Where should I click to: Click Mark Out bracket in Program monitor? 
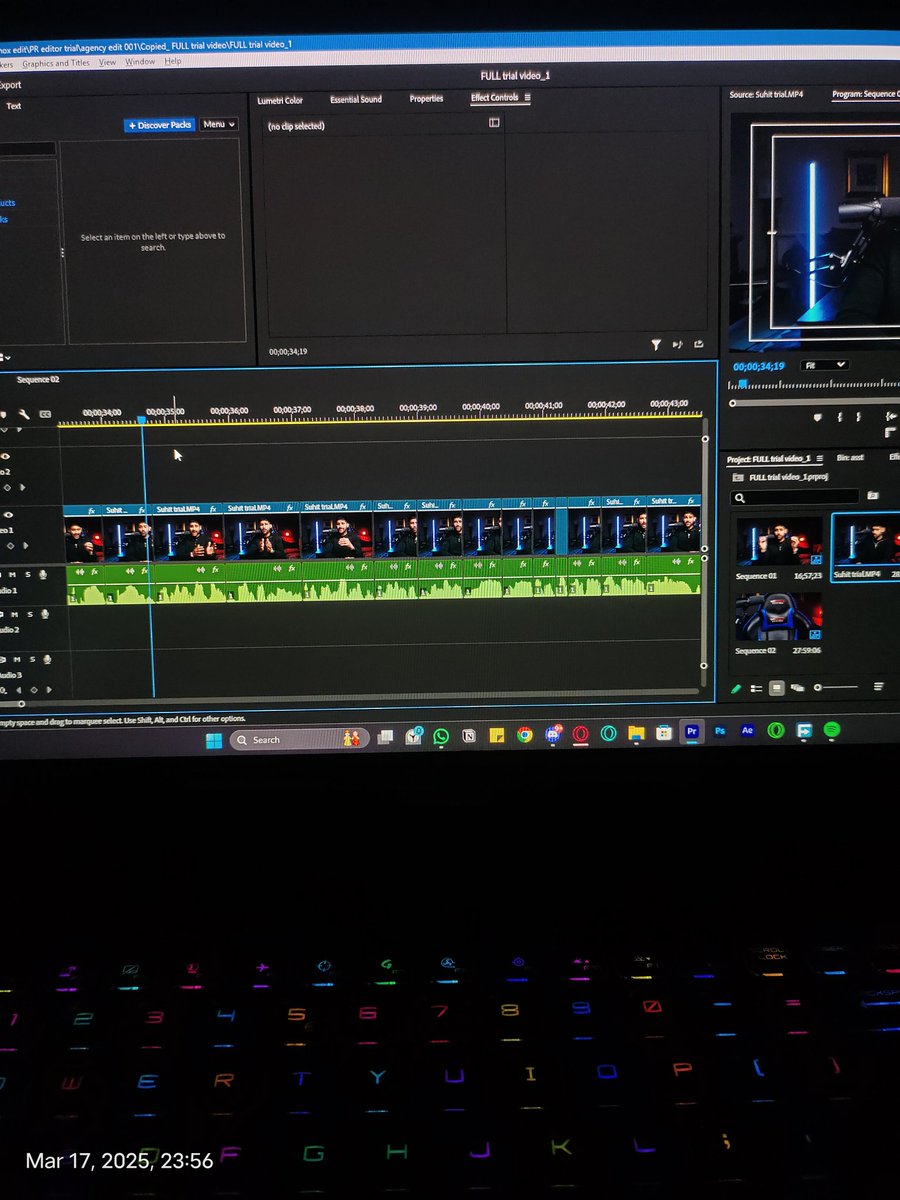859,418
